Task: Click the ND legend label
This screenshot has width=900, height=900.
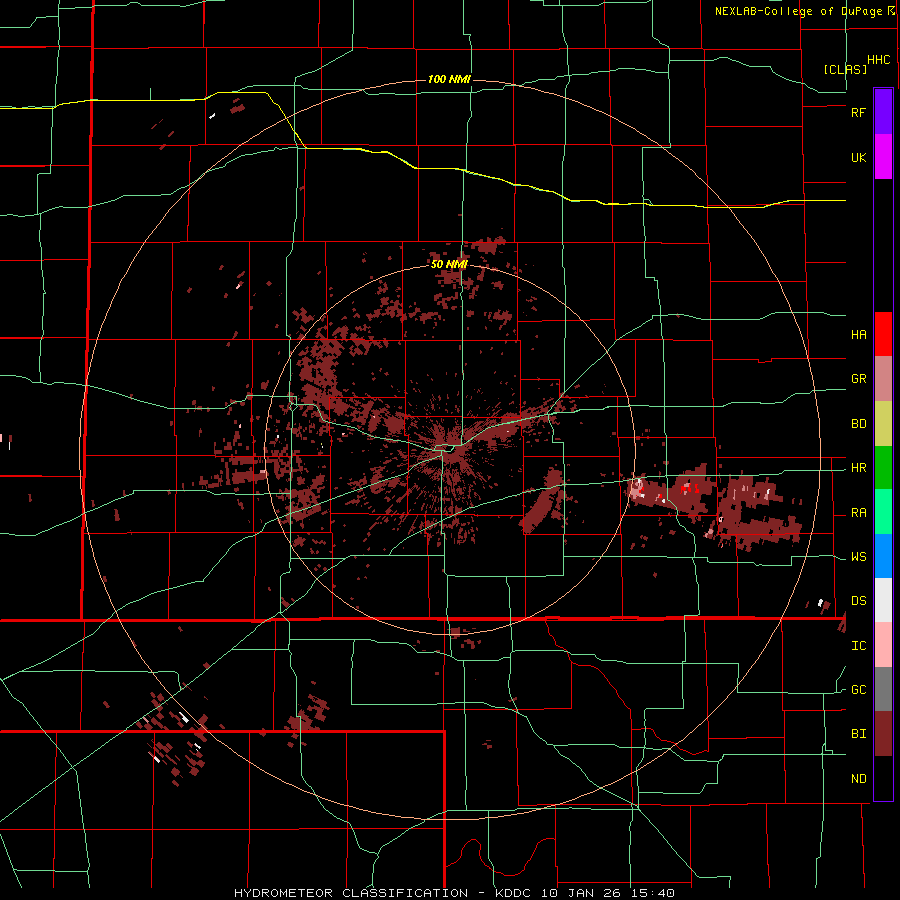Action: (x=858, y=779)
